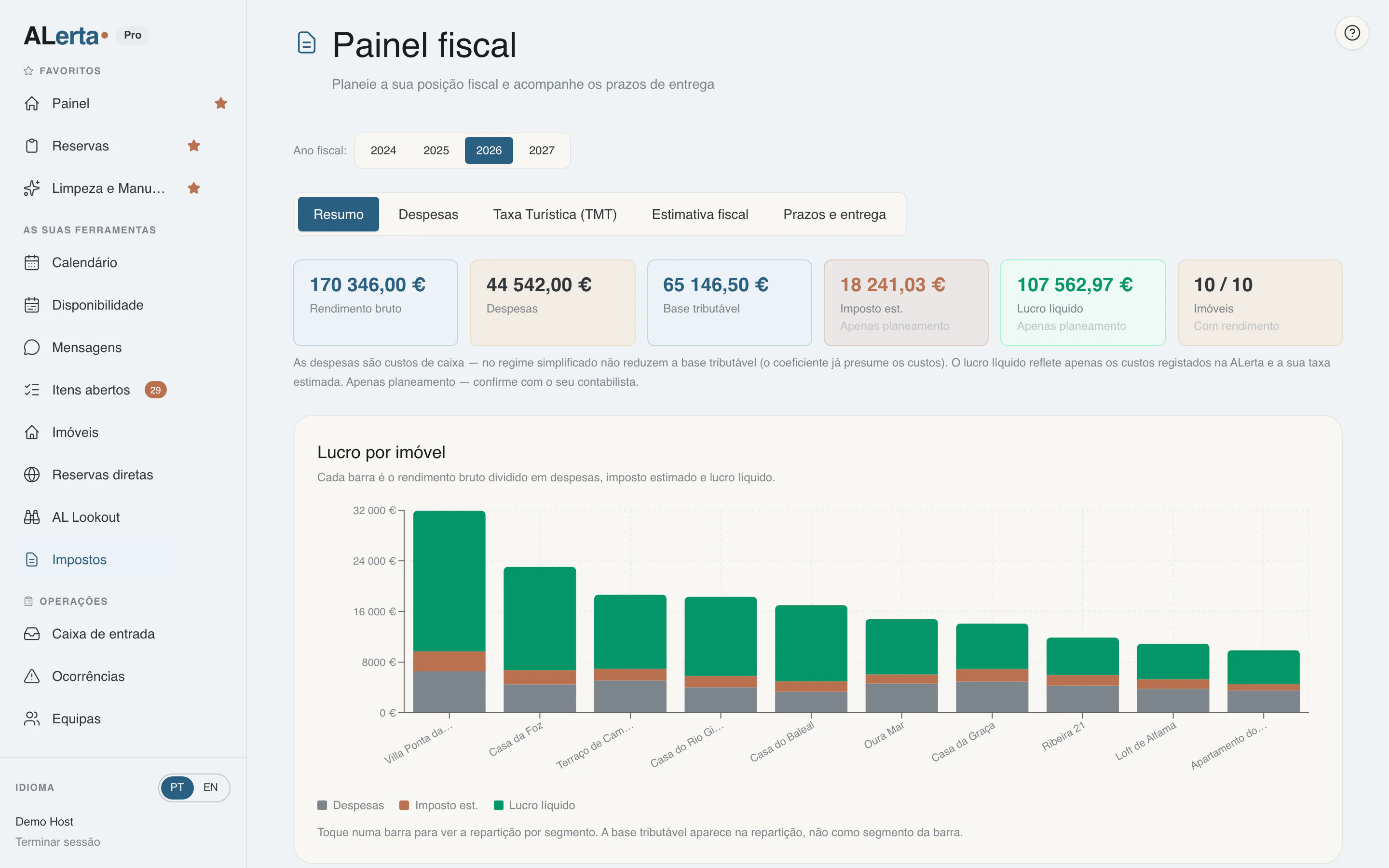Go to Prazos e entrega tab
Viewport: 1389px width, 868px height.
click(834, 214)
